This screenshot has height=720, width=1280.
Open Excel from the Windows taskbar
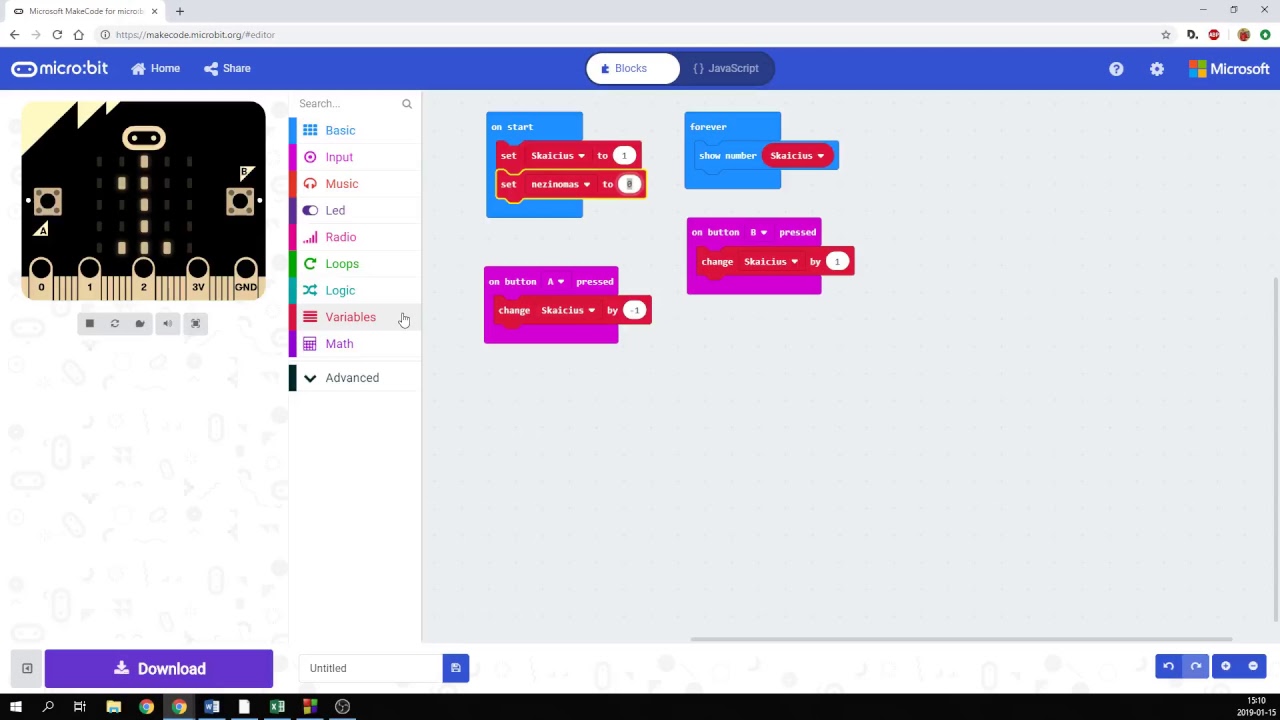coord(277,707)
